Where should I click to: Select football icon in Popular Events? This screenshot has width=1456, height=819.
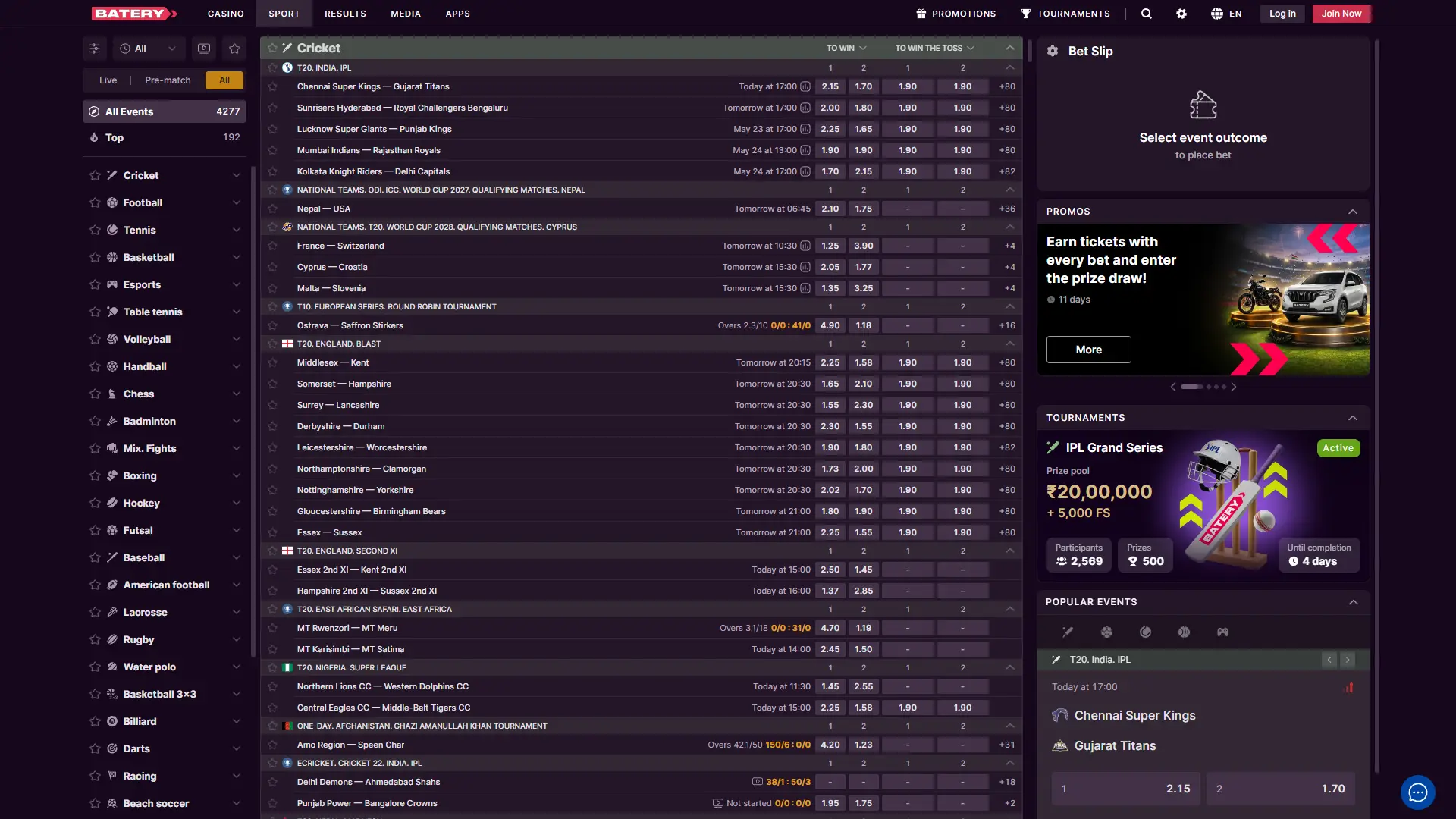tap(1106, 632)
